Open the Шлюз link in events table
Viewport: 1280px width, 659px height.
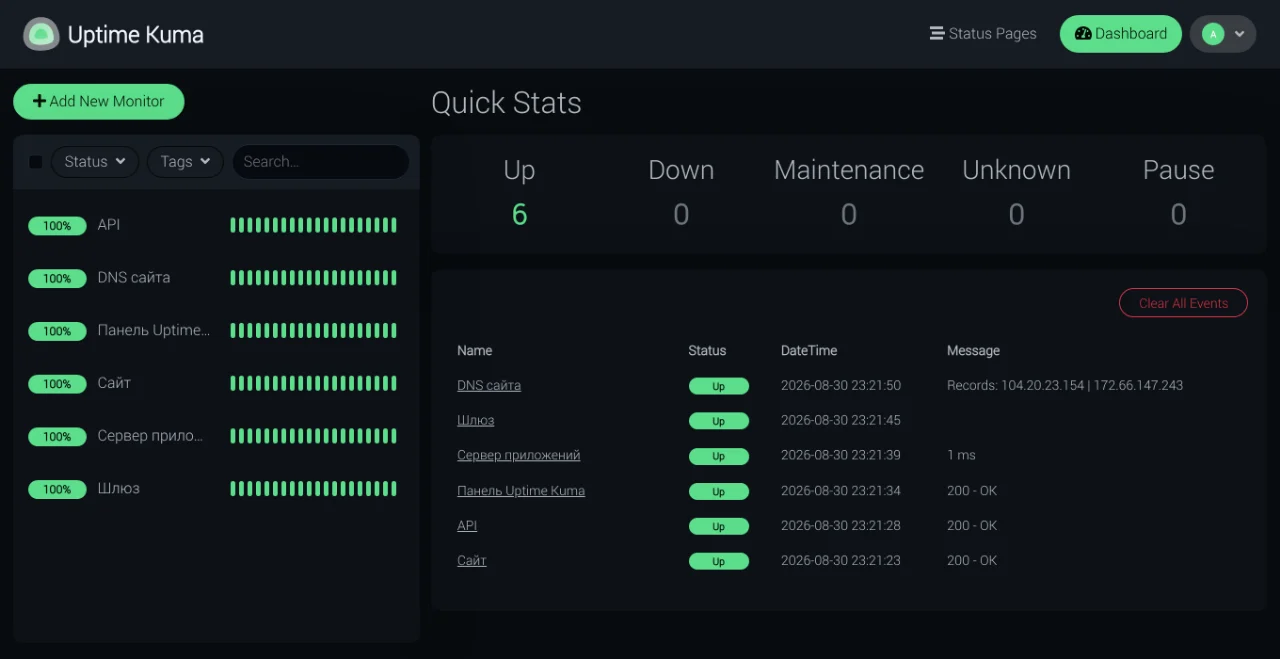476,420
